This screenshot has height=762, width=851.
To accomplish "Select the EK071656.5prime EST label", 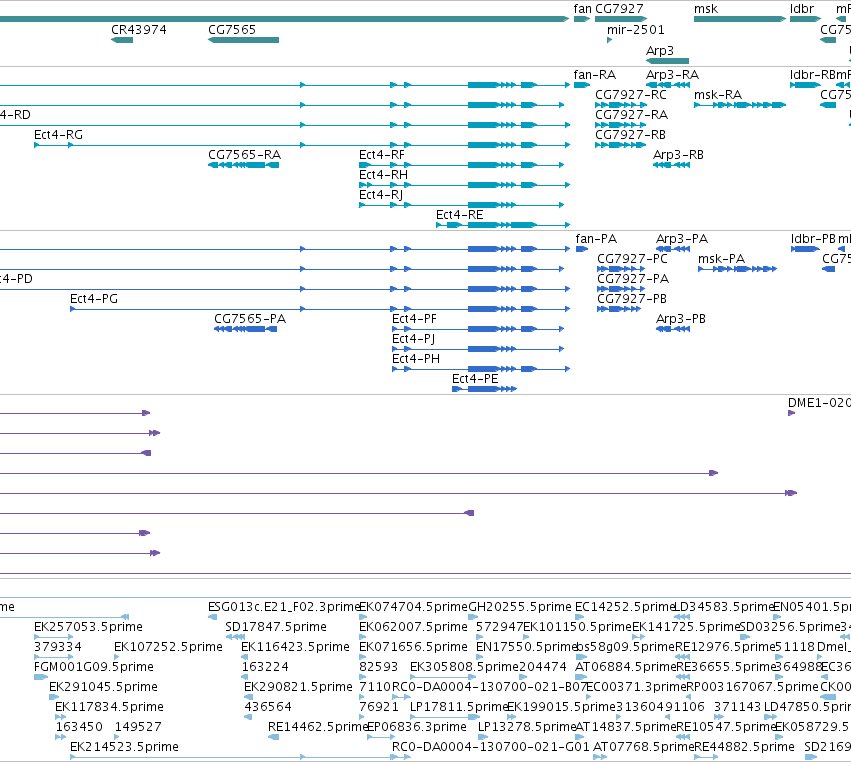I will click(413, 647).
